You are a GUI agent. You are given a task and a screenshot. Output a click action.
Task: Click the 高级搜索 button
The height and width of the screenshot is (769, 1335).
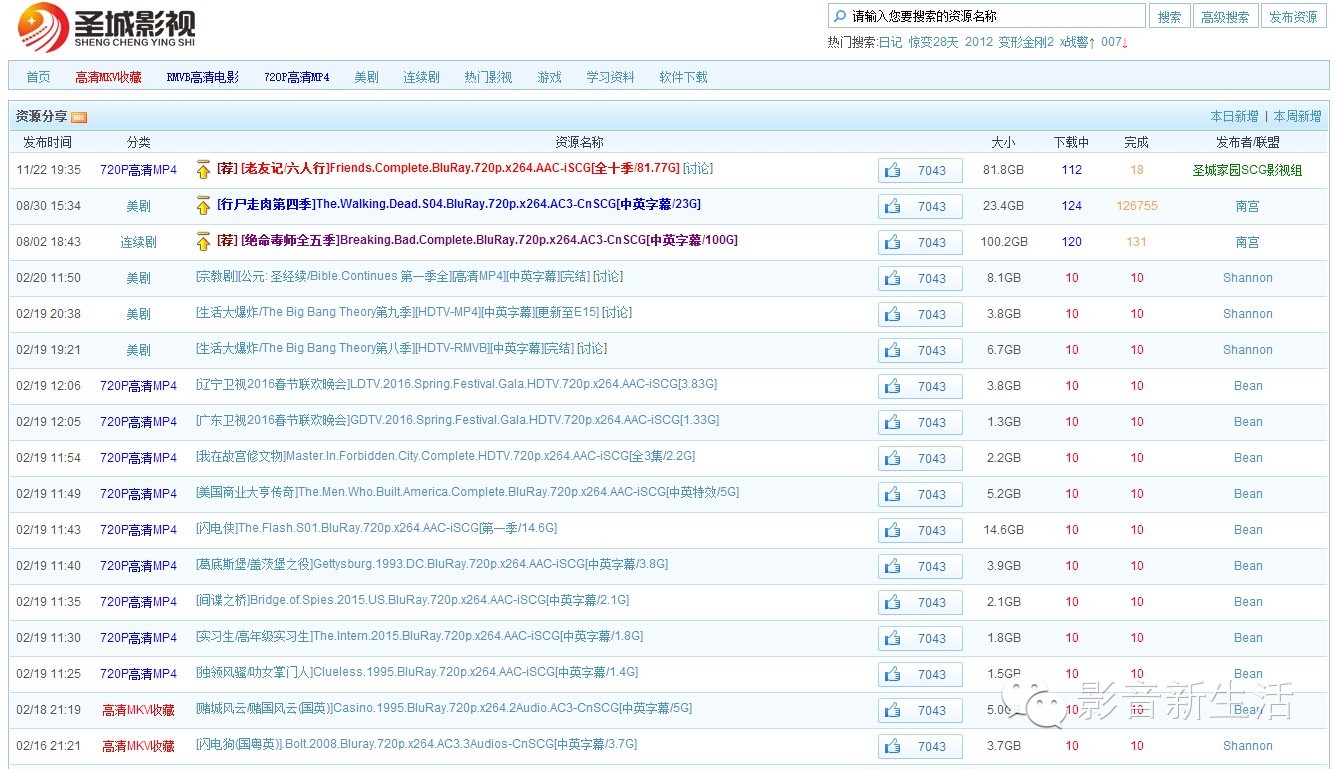[1224, 16]
